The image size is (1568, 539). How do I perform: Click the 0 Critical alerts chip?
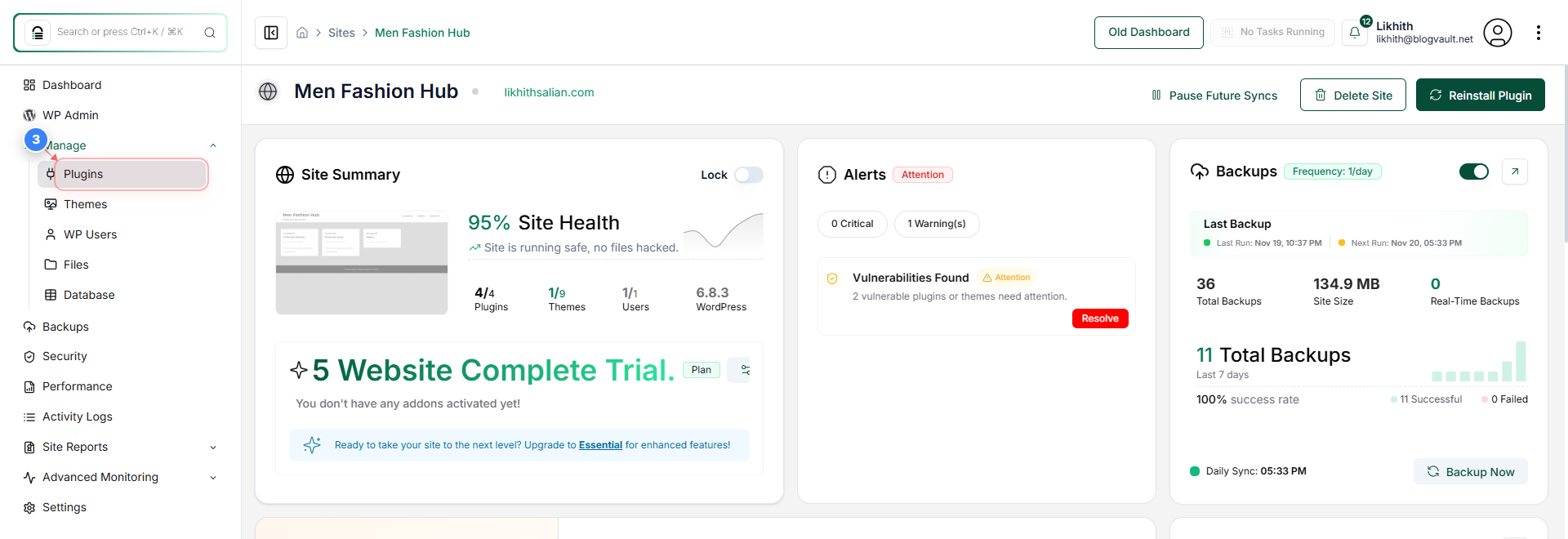click(x=852, y=224)
